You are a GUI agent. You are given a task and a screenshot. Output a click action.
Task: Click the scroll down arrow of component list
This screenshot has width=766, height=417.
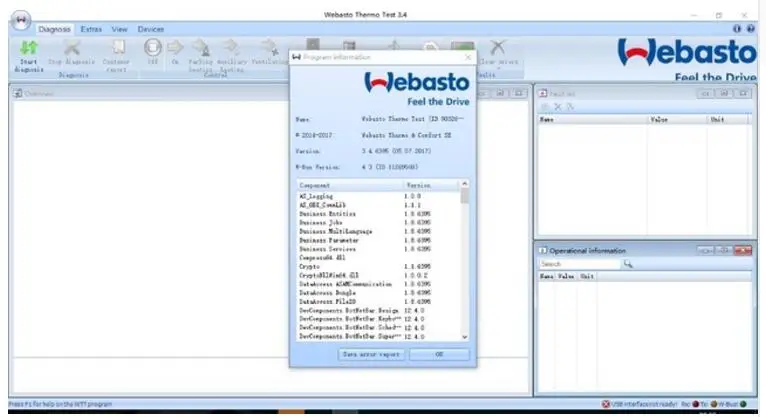465,337
